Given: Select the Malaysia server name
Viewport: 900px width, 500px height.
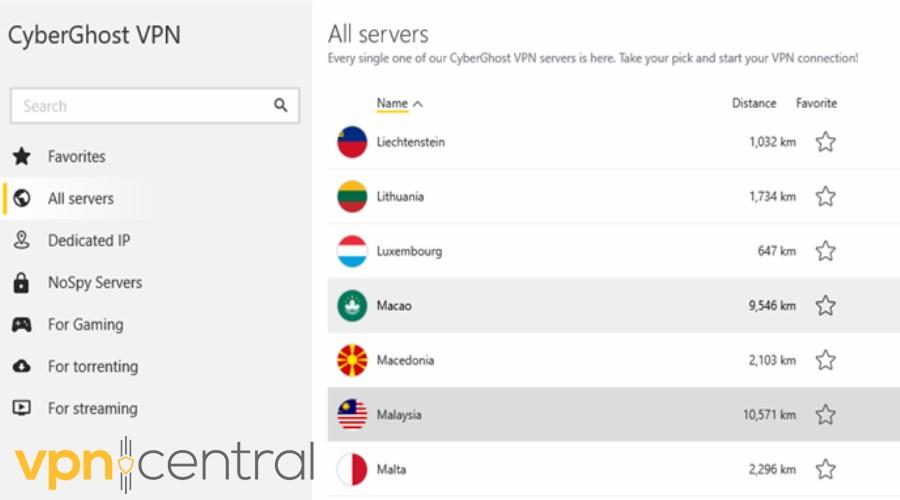Looking at the screenshot, I should pyautogui.click(x=399, y=415).
